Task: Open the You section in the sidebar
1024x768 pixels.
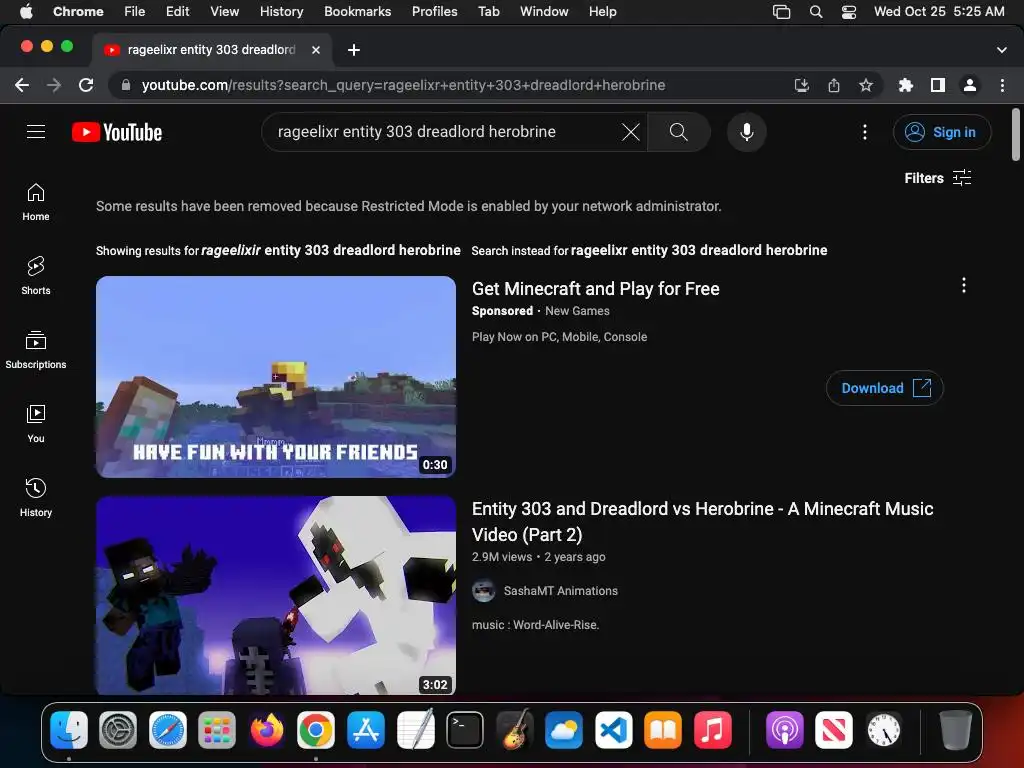Action: (36, 423)
